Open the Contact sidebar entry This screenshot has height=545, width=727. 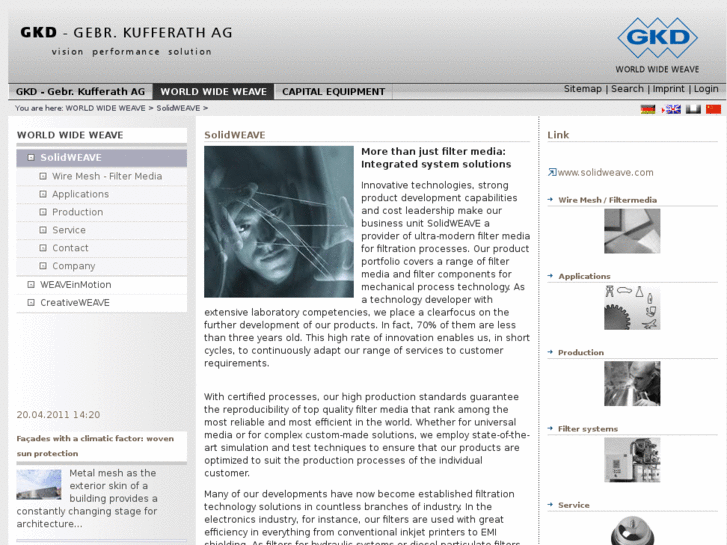[70, 248]
